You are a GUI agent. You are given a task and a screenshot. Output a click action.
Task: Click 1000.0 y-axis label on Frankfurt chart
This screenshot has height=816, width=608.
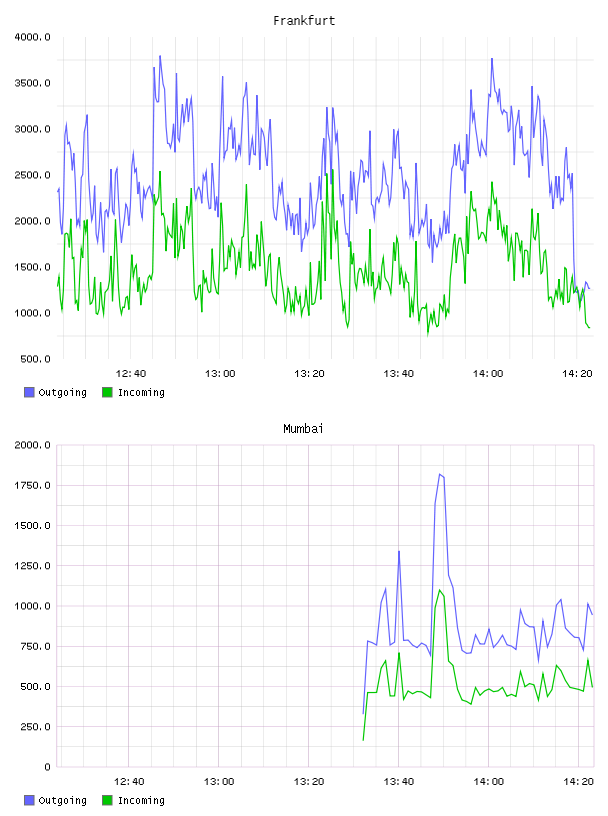pyautogui.click(x=32, y=313)
